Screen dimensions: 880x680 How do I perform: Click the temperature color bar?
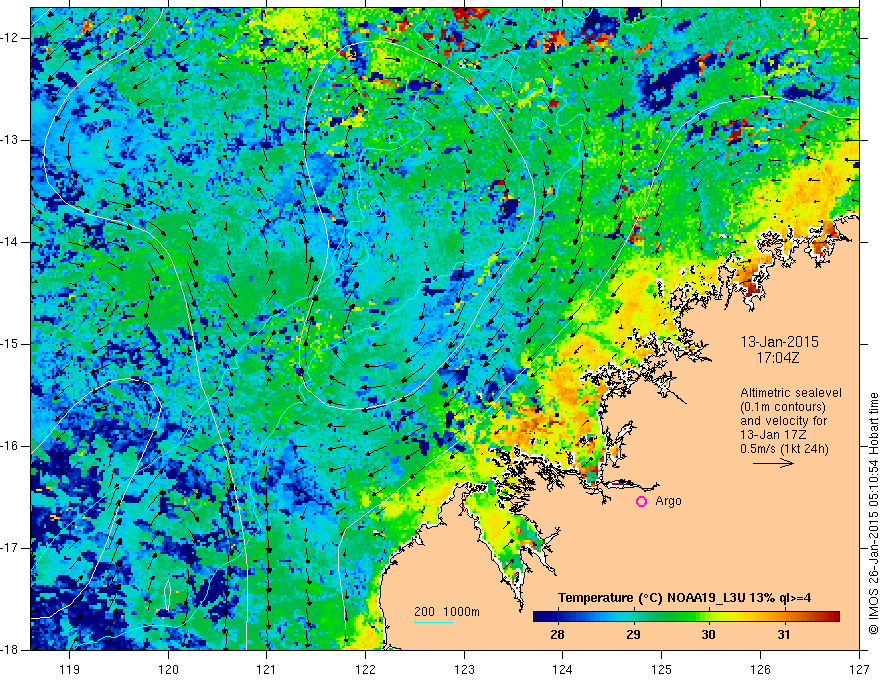pos(686,617)
